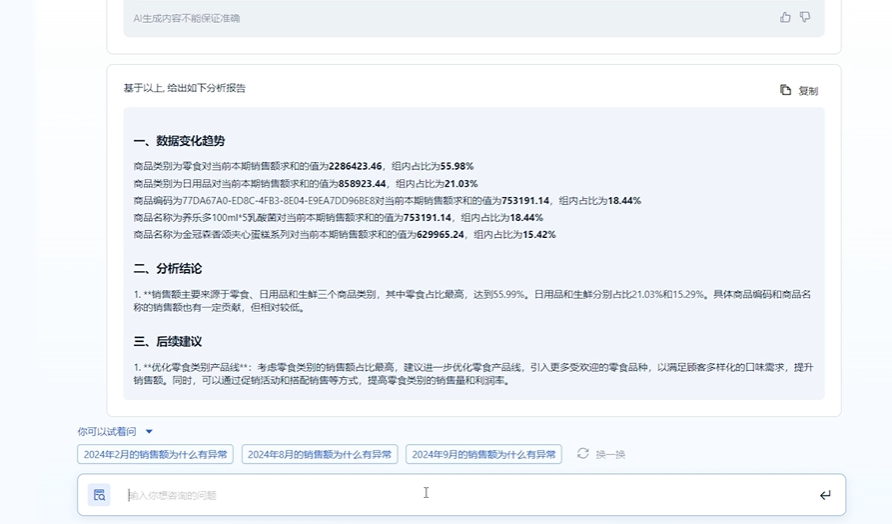Screen dimensions: 892x524
Task: Click the 复制 text label
Action: tap(808, 91)
